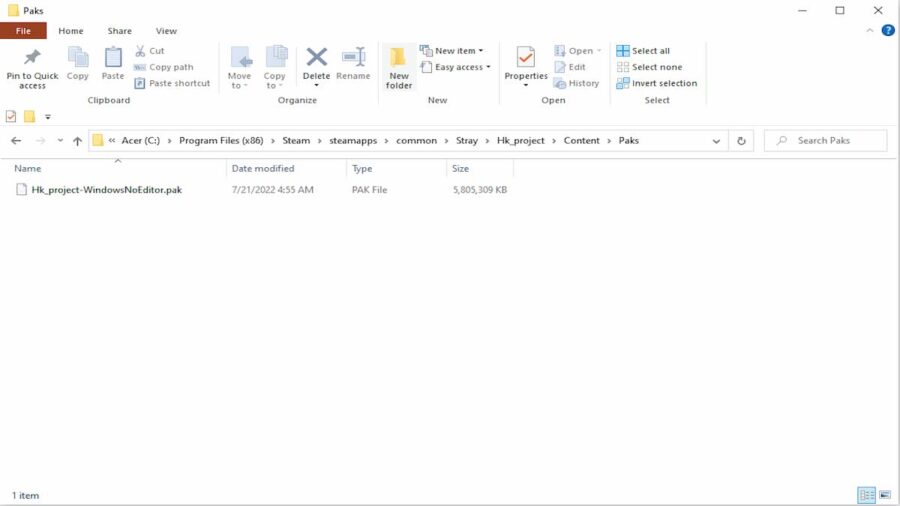Click Select none
This screenshot has height=506, width=900.
[649, 67]
